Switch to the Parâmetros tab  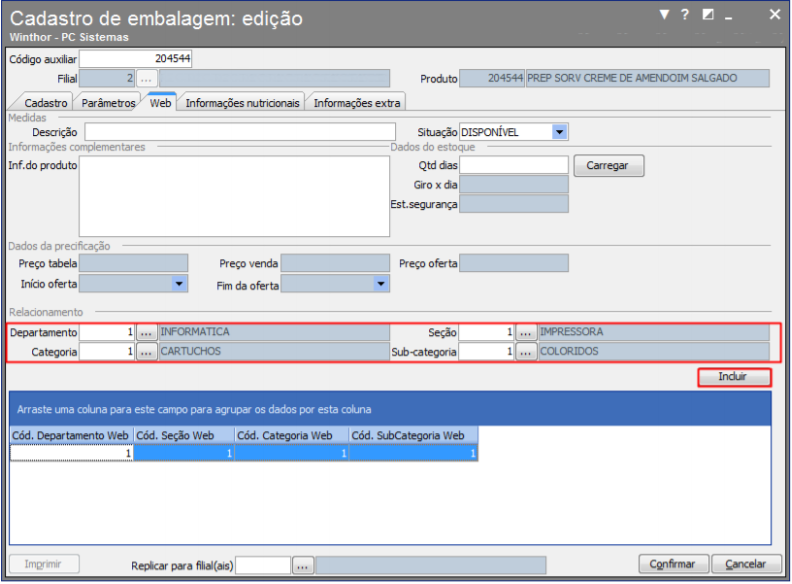pyautogui.click(x=108, y=103)
